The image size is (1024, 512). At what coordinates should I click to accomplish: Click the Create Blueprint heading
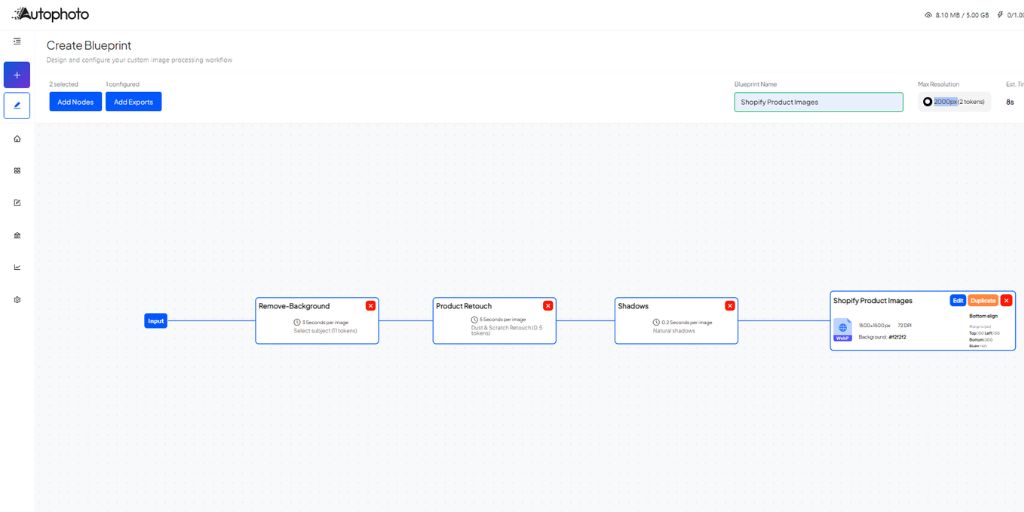pos(89,46)
